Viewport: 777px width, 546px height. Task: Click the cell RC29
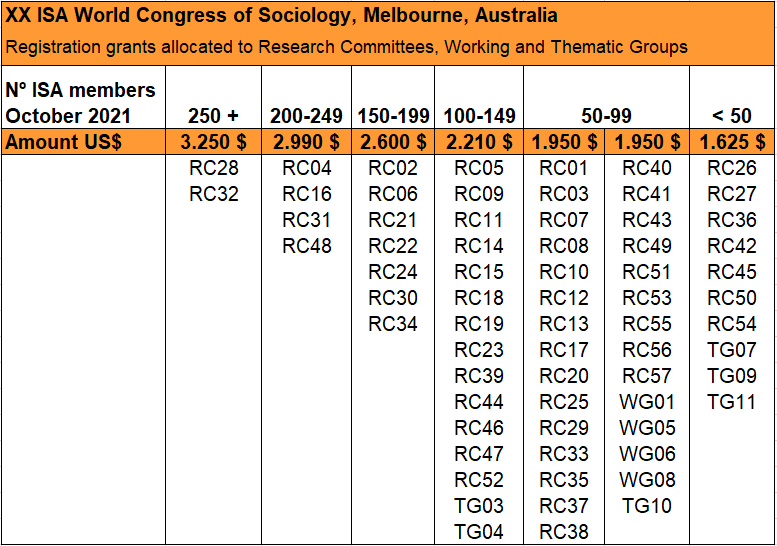point(564,428)
